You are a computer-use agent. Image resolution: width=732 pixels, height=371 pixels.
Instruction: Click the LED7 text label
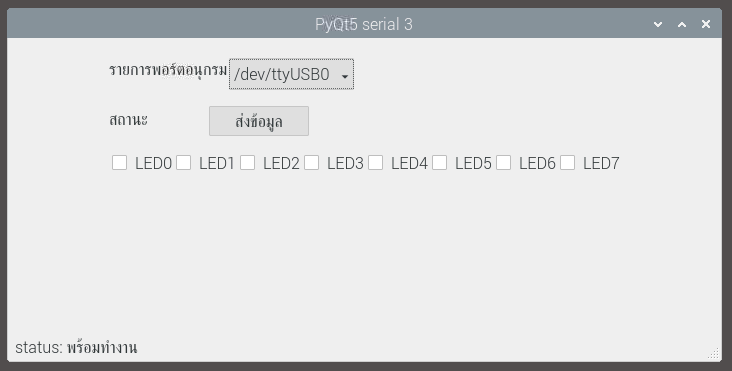(601, 163)
